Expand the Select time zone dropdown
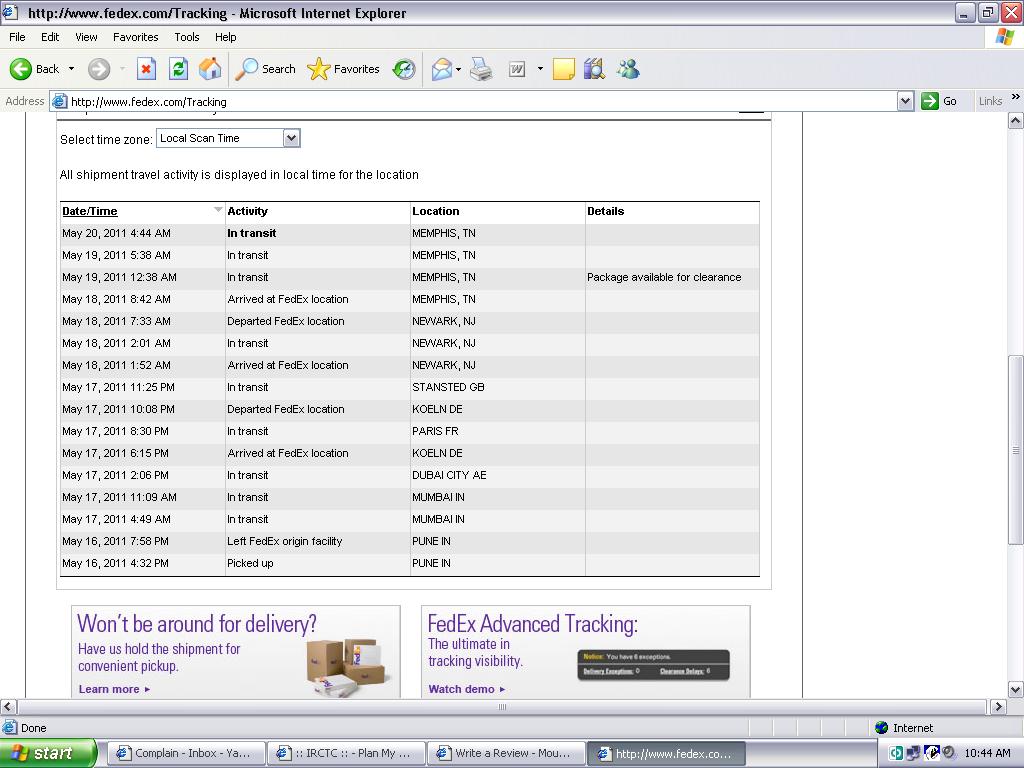The height and width of the screenshot is (768, 1024). point(291,139)
